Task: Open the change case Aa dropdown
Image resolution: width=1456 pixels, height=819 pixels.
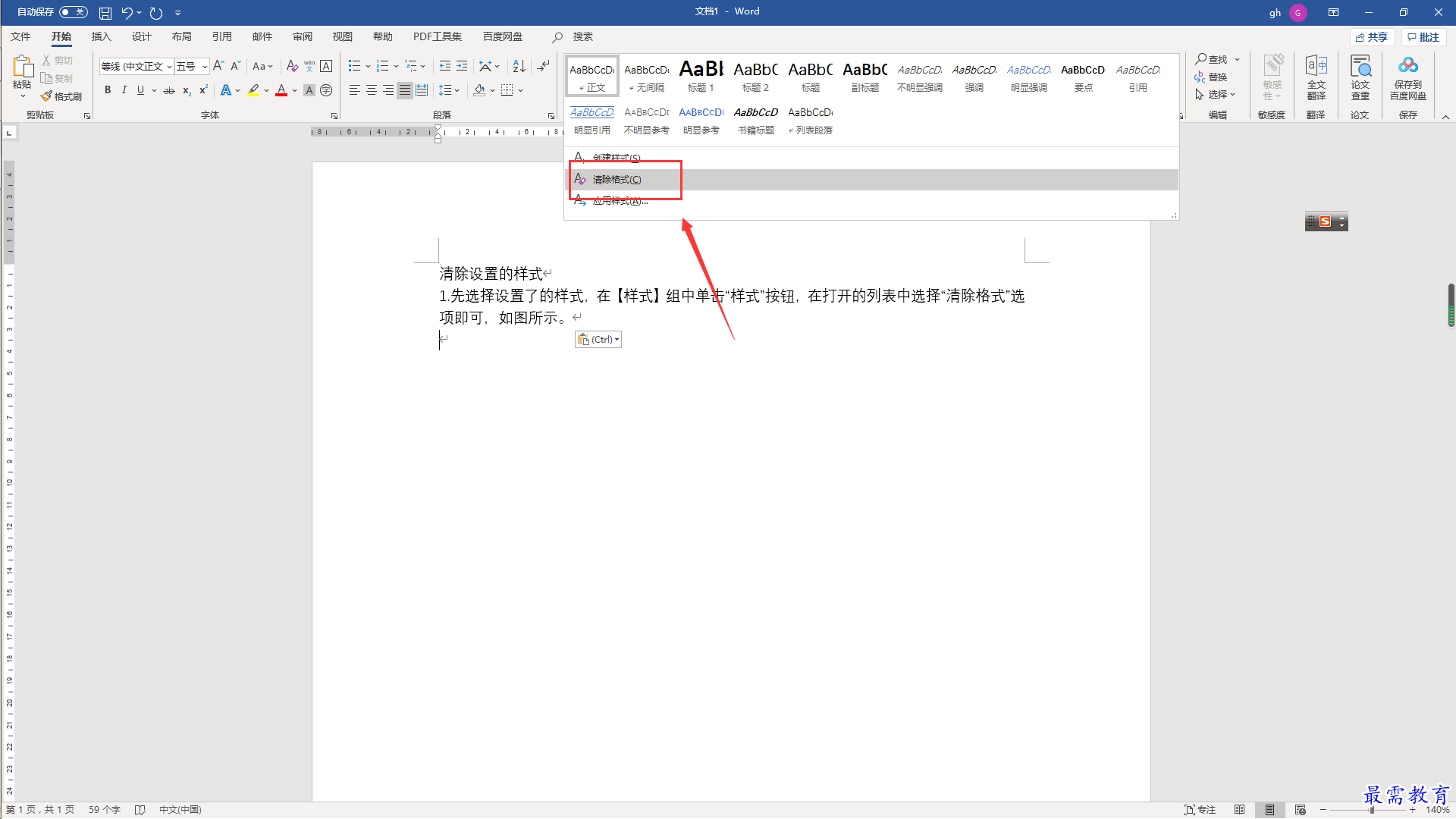Action: 262,66
